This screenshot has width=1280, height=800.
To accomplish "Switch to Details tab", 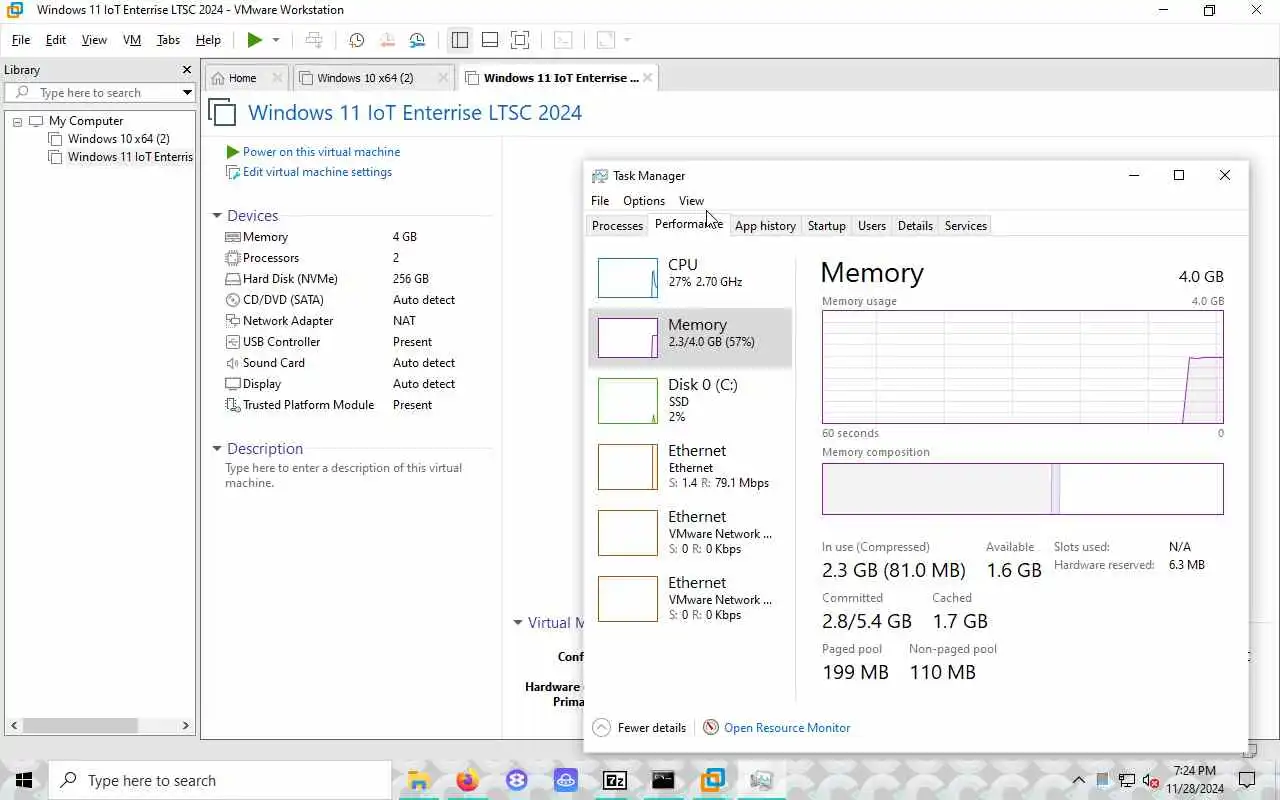I will 915,226.
